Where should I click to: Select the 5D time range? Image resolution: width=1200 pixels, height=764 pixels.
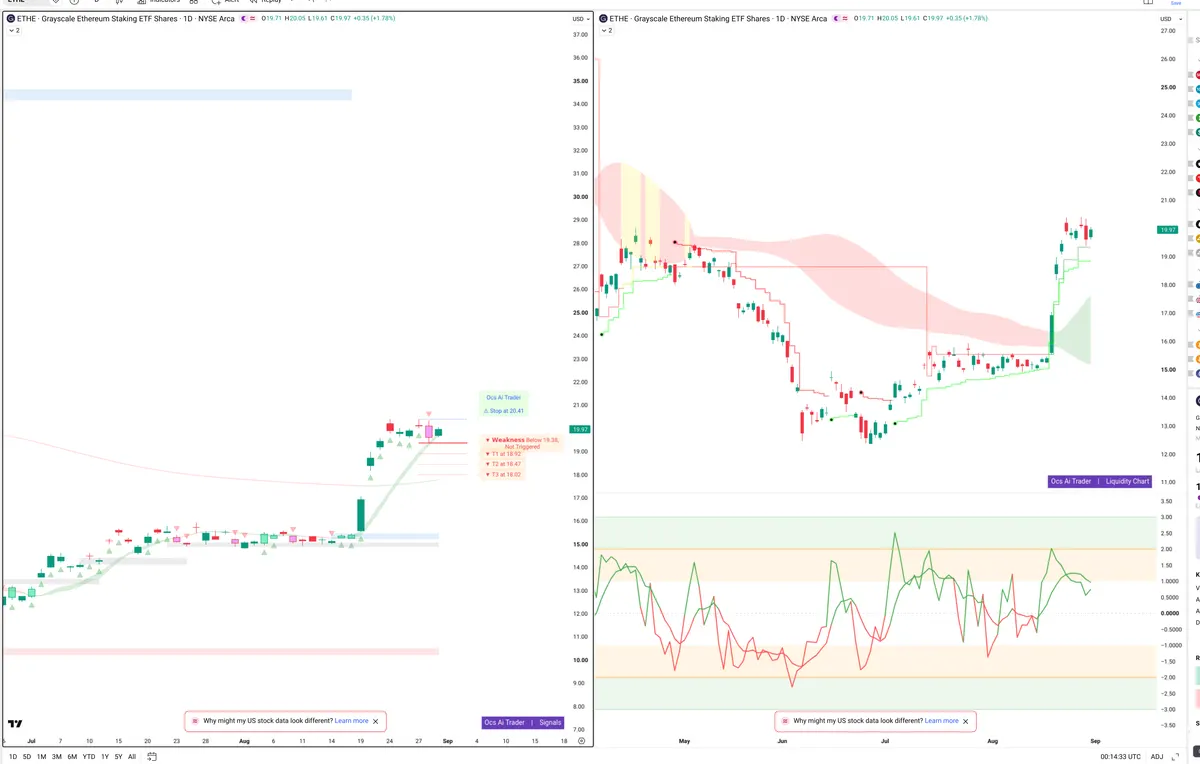(27, 756)
